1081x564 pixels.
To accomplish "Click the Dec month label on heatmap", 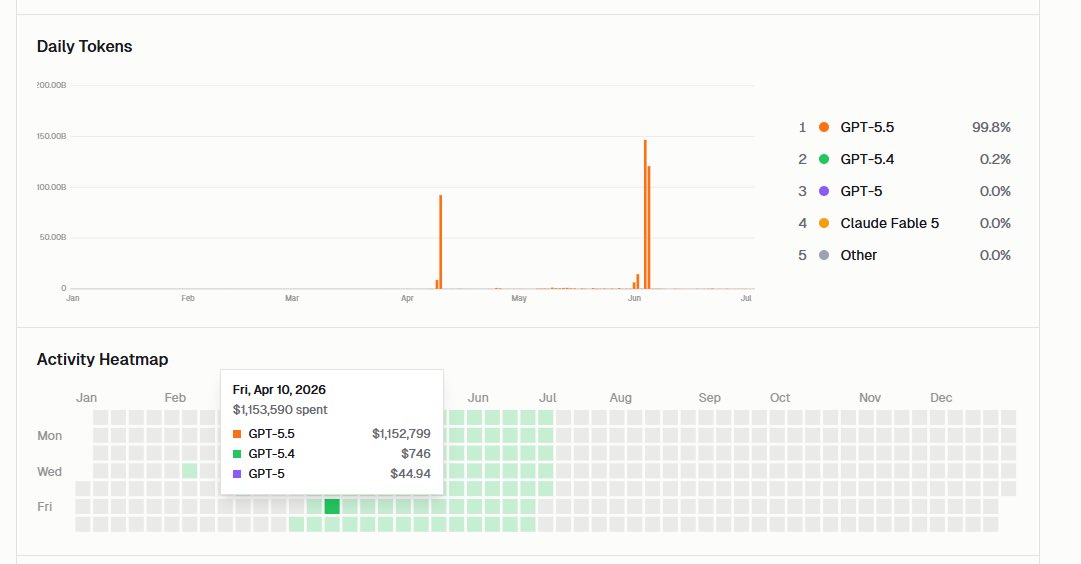I will (x=941, y=398).
